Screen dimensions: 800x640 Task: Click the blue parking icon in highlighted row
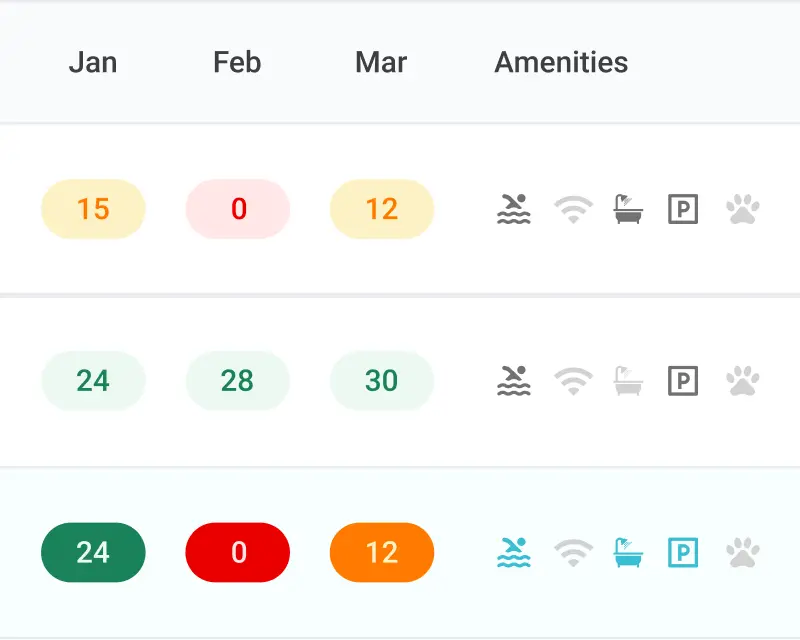(x=683, y=552)
